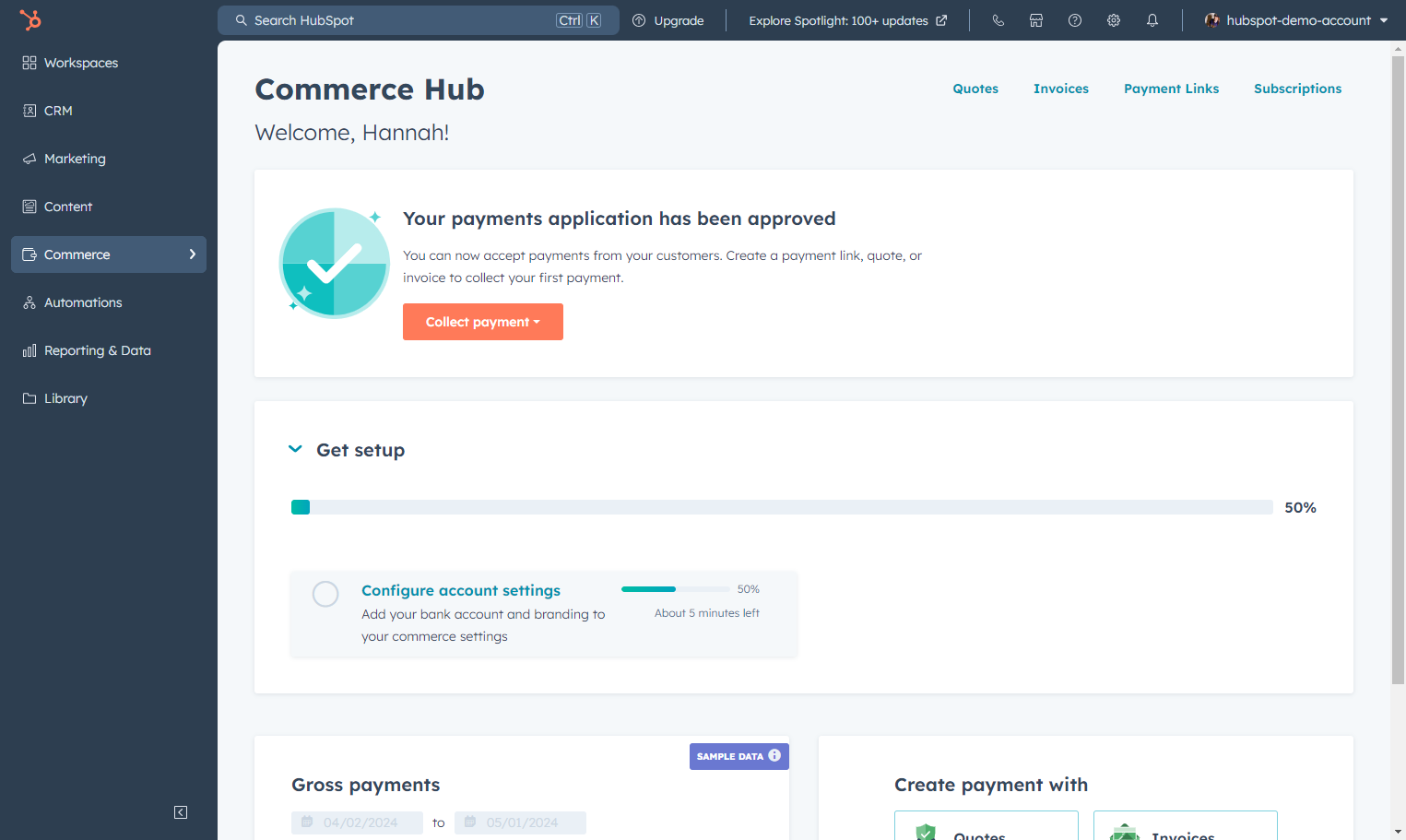Viewport: 1406px width, 840px height.
Task: Open Reporting & Data in the sidebar
Action: (109, 350)
